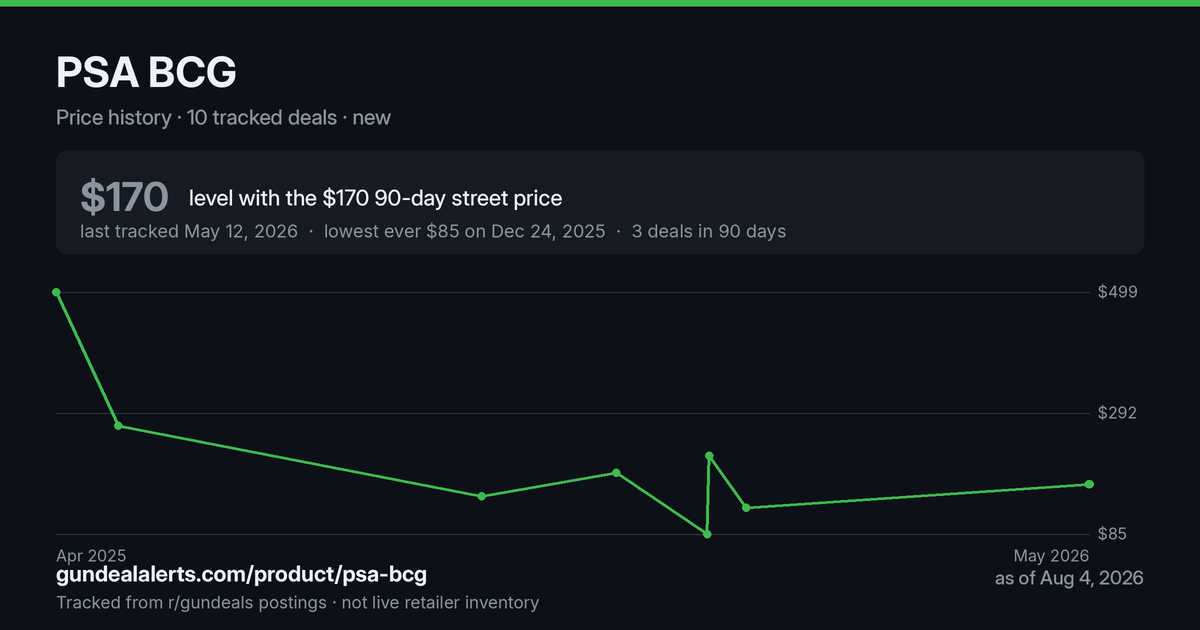Image resolution: width=1200 pixels, height=630 pixels.
Task: Click the spike data point above the low
Action: [709, 456]
